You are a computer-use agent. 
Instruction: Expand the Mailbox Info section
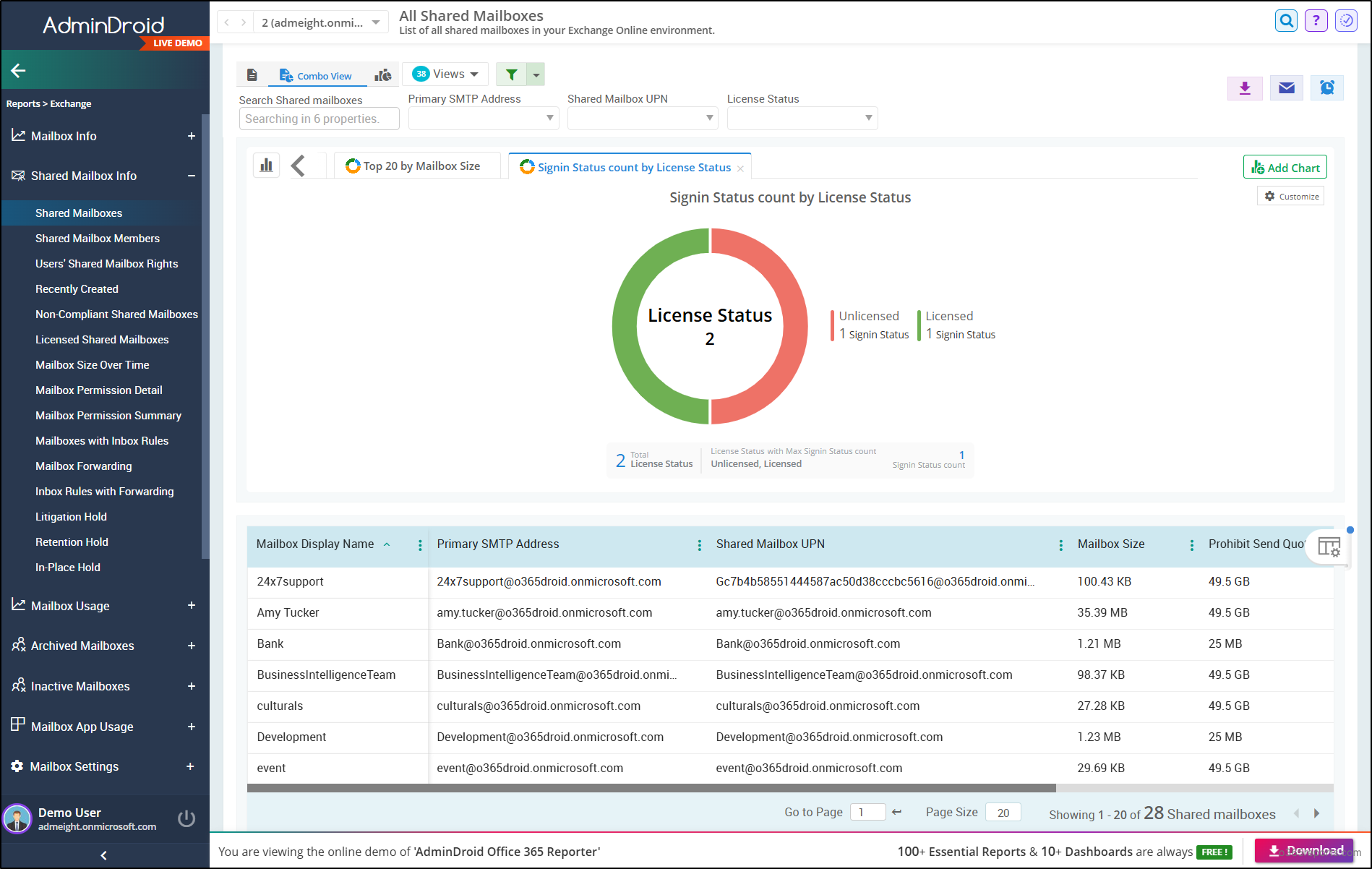pos(191,136)
